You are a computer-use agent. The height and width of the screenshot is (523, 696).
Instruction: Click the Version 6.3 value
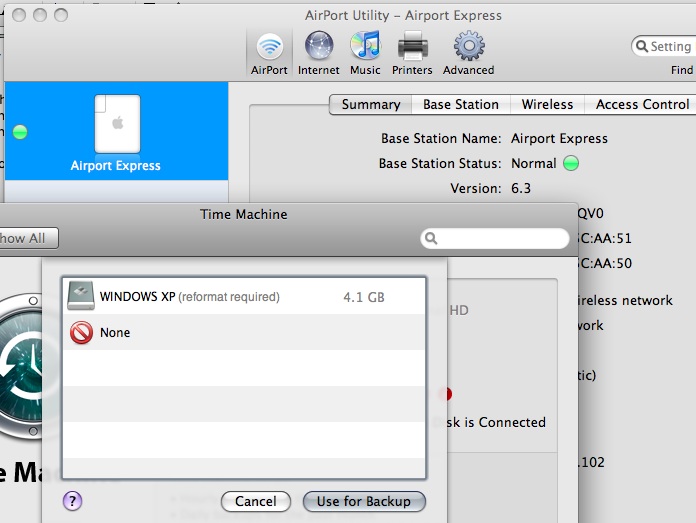(x=521, y=188)
